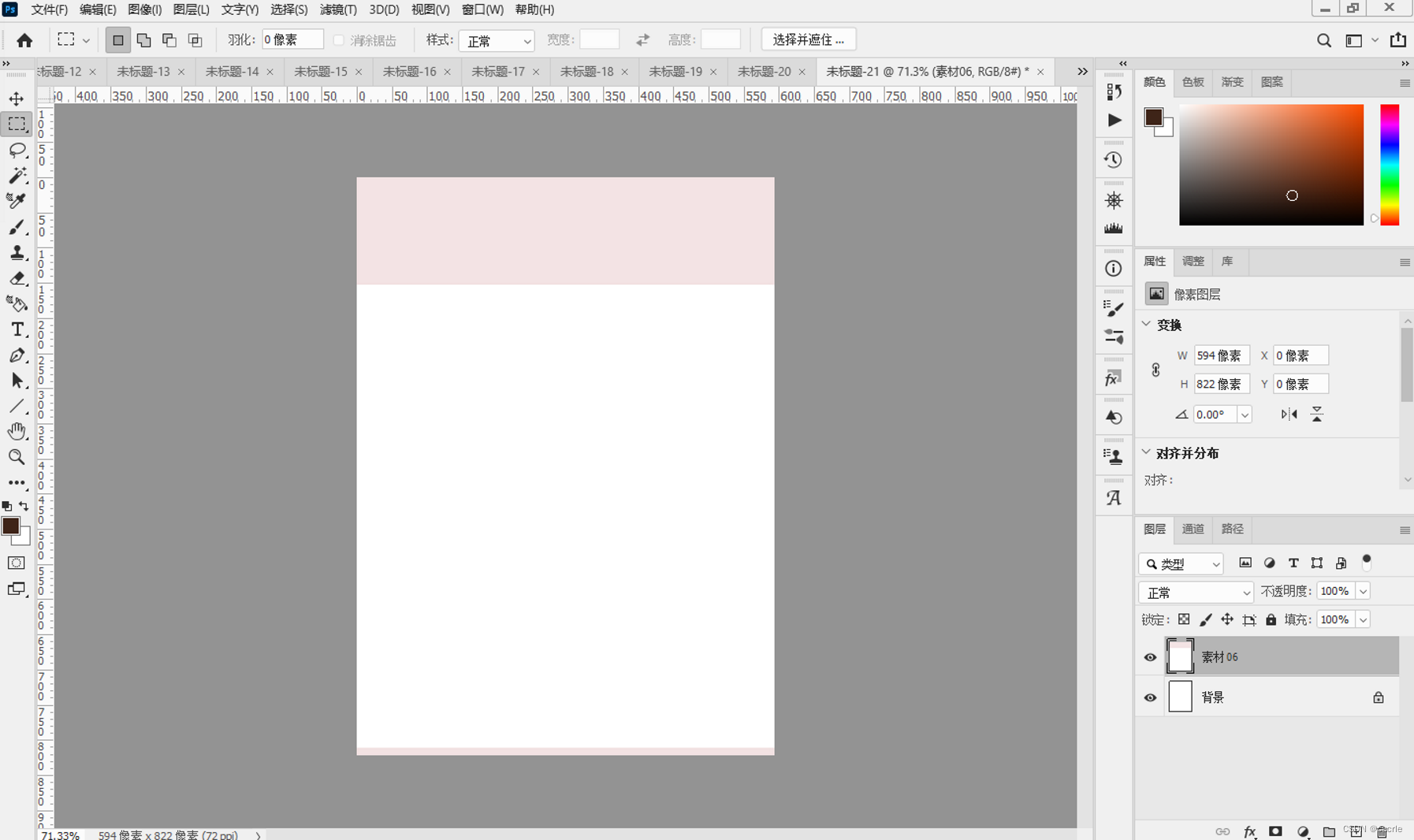
Task: Toggle the width-height link constraint
Action: coord(1155,370)
